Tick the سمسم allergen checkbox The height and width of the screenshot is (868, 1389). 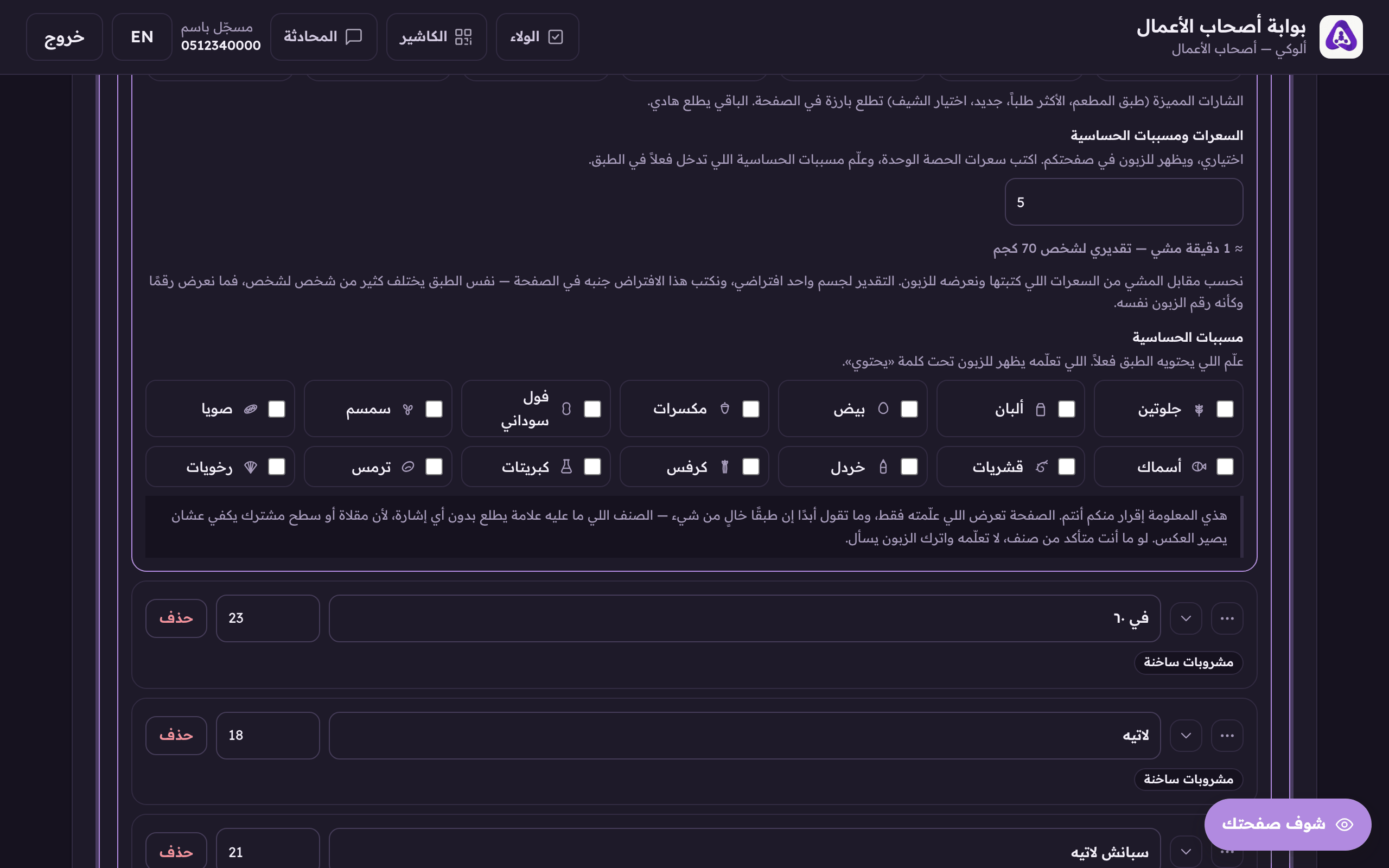pyautogui.click(x=434, y=409)
